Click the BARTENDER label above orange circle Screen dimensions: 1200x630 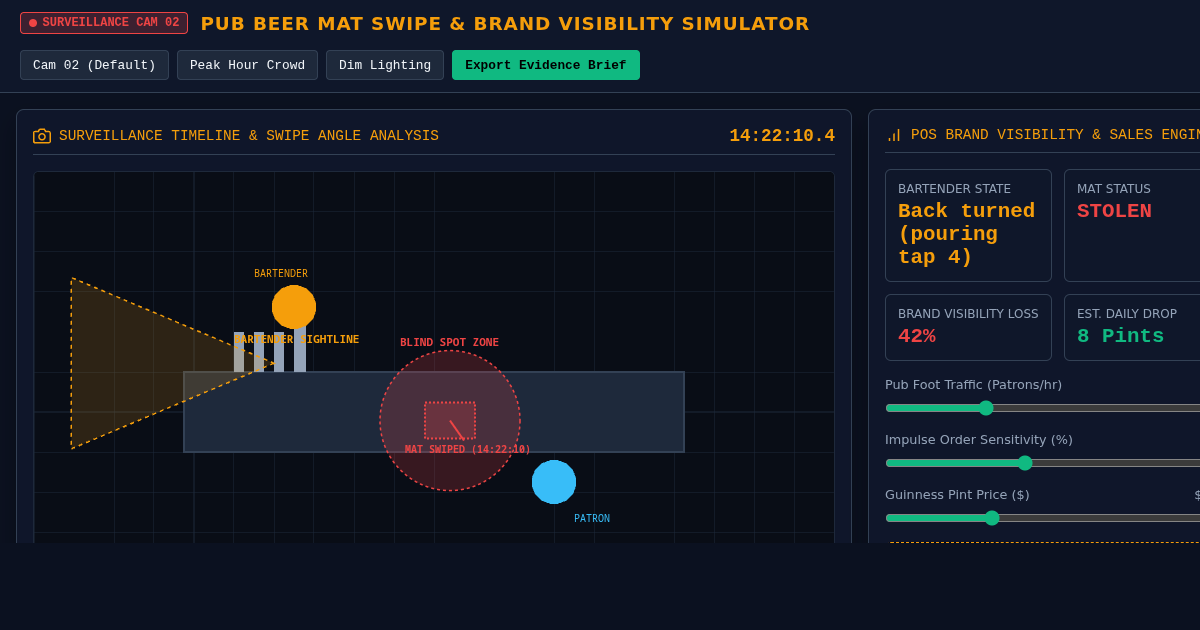click(281, 274)
